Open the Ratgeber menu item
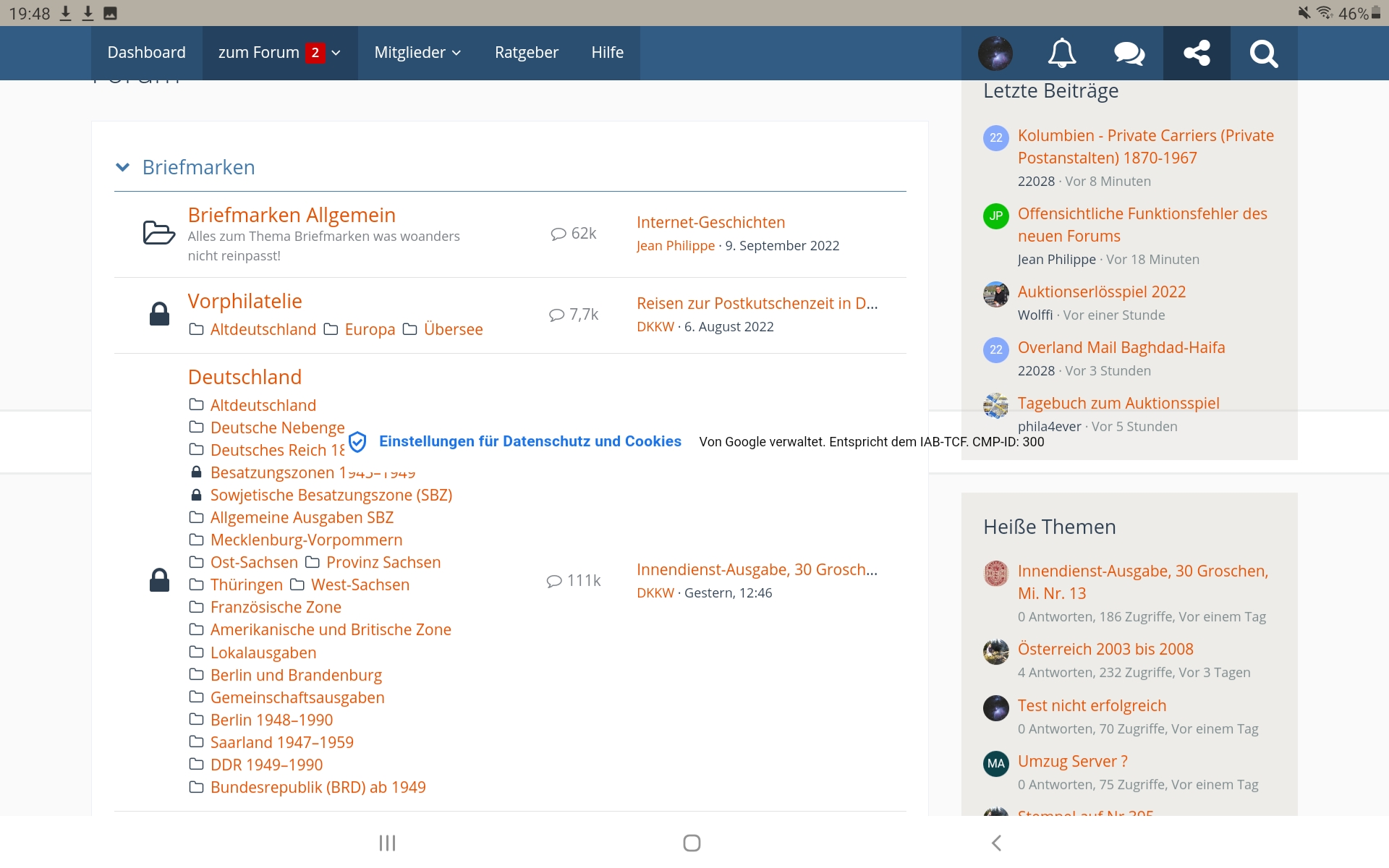 pyautogui.click(x=526, y=53)
